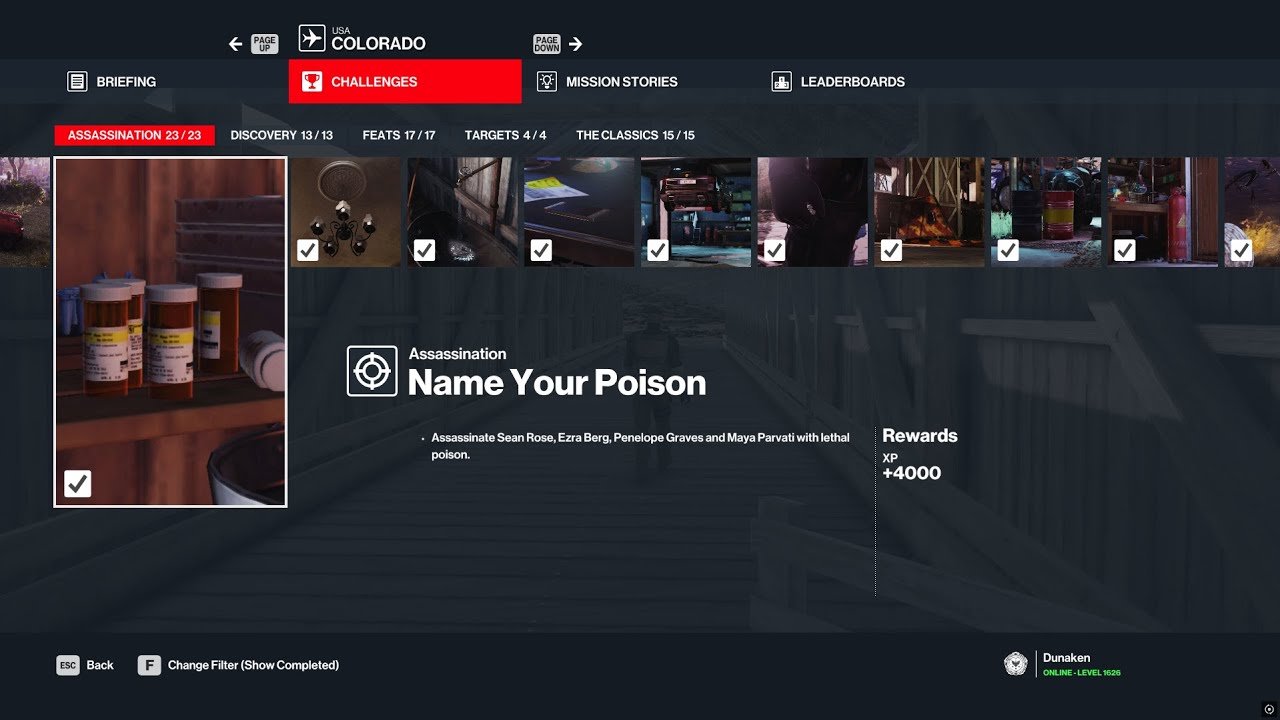This screenshot has height=720, width=1280.
Task: Select the desk papers challenge thumbnail
Action: [x=579, y=212]
